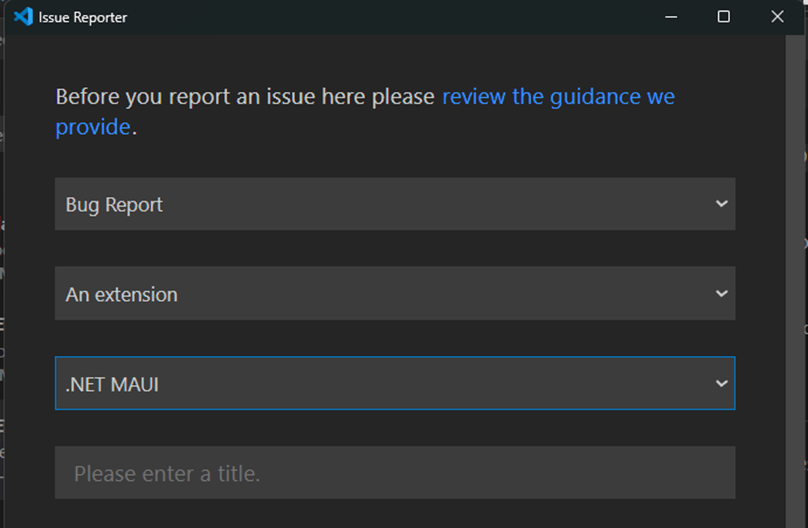Open the An extension source dropdown
808x528 pixels.
[395, 294]
